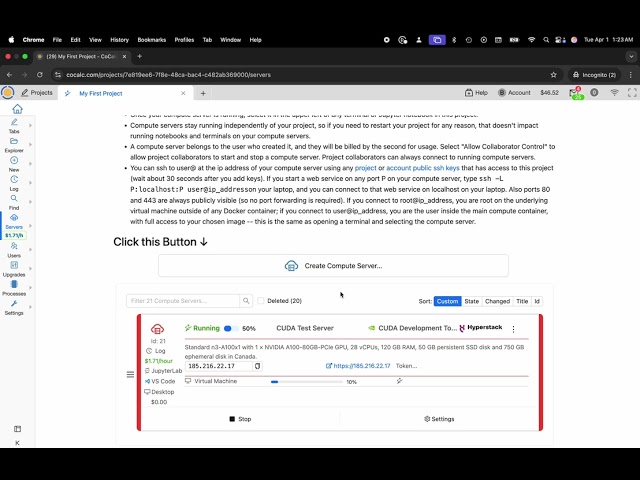This screenshot has height=480, width=640.
Task: Sort servers by Title
Action: tap(522, 301)
